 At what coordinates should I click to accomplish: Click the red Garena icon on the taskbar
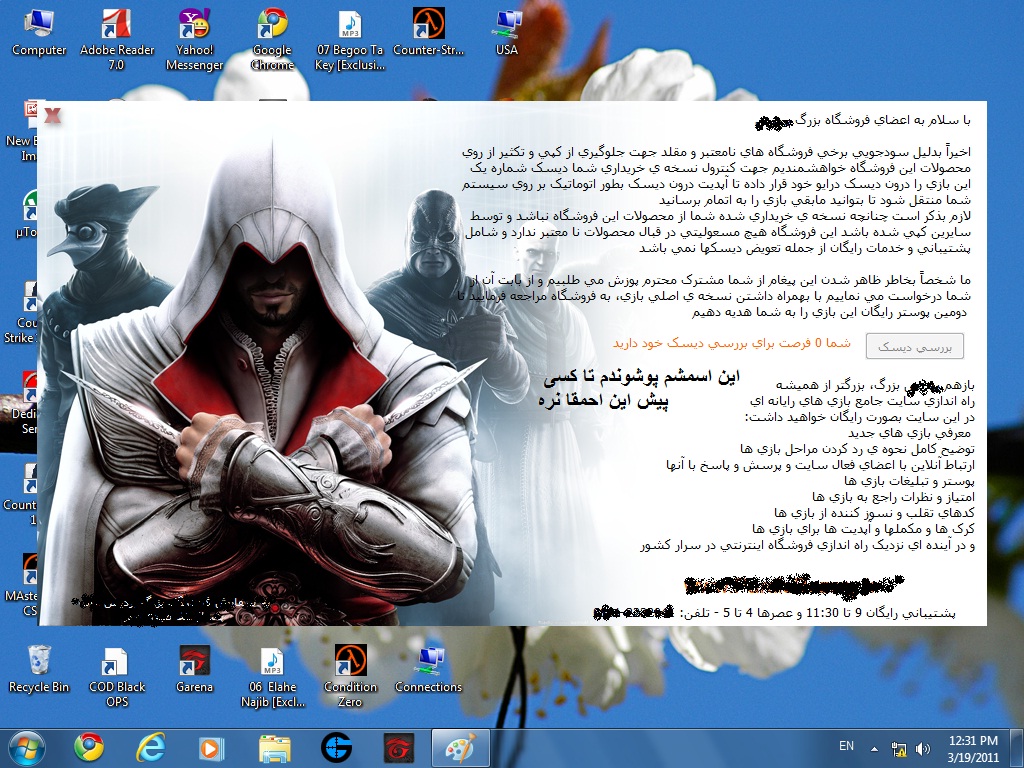[398, 748]
